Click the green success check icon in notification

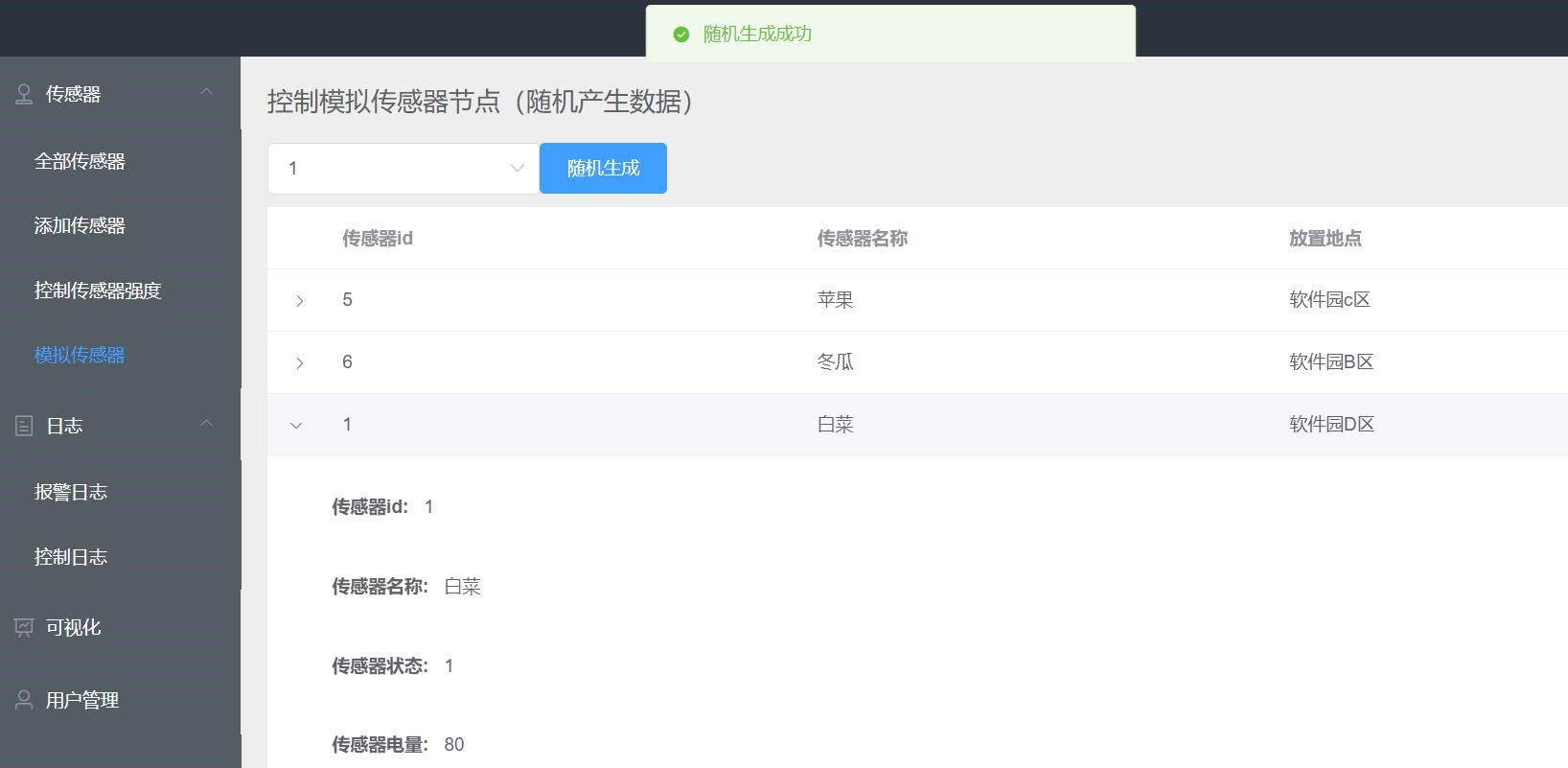[681, 35]
